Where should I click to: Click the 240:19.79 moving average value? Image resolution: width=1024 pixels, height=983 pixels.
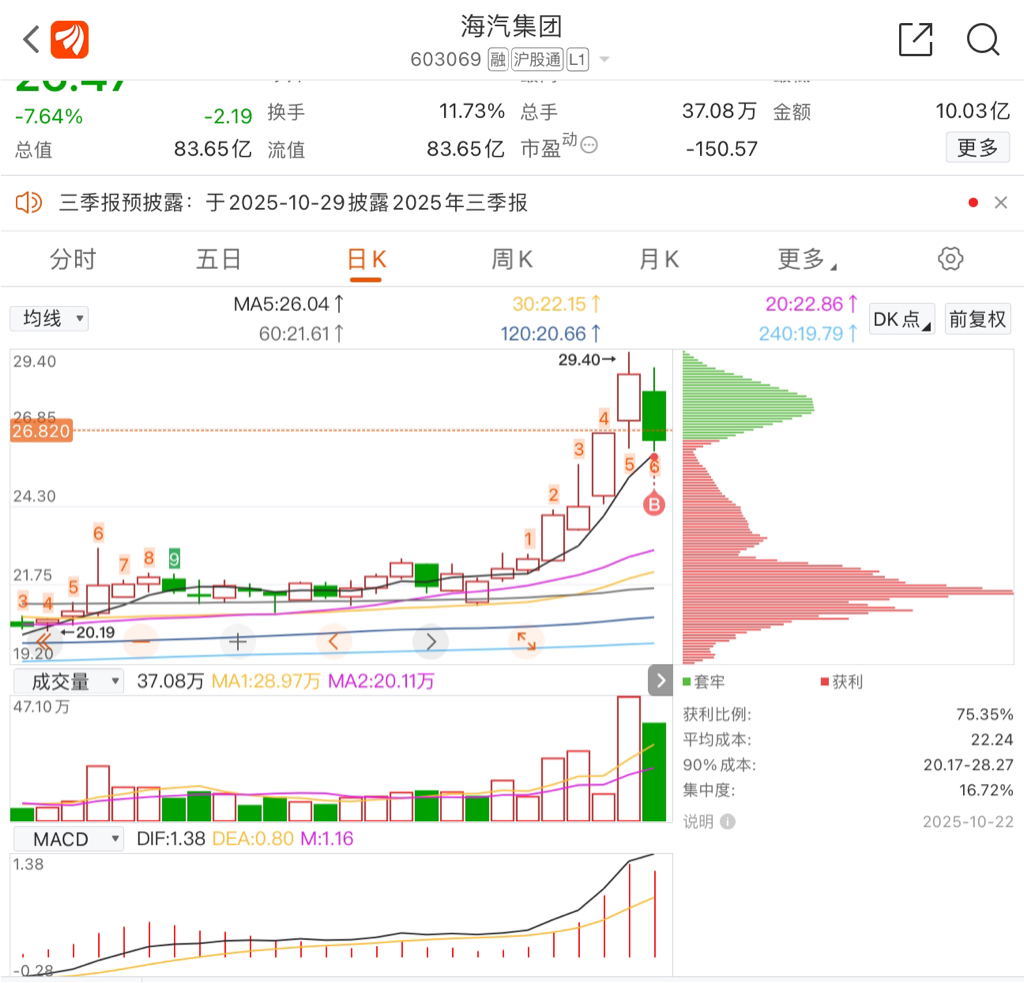coord(808,334)
